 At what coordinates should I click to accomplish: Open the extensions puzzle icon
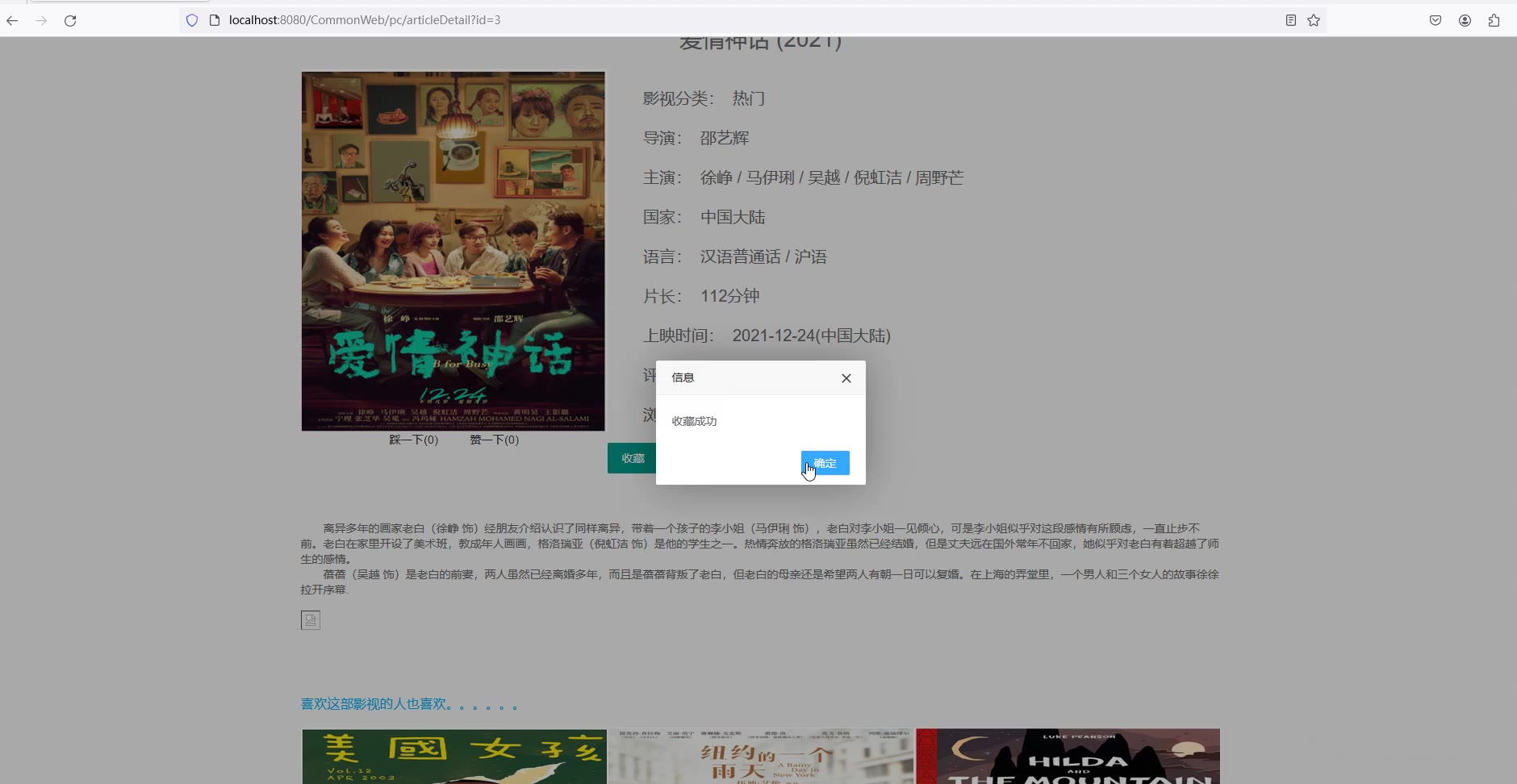pos(1494,20)
